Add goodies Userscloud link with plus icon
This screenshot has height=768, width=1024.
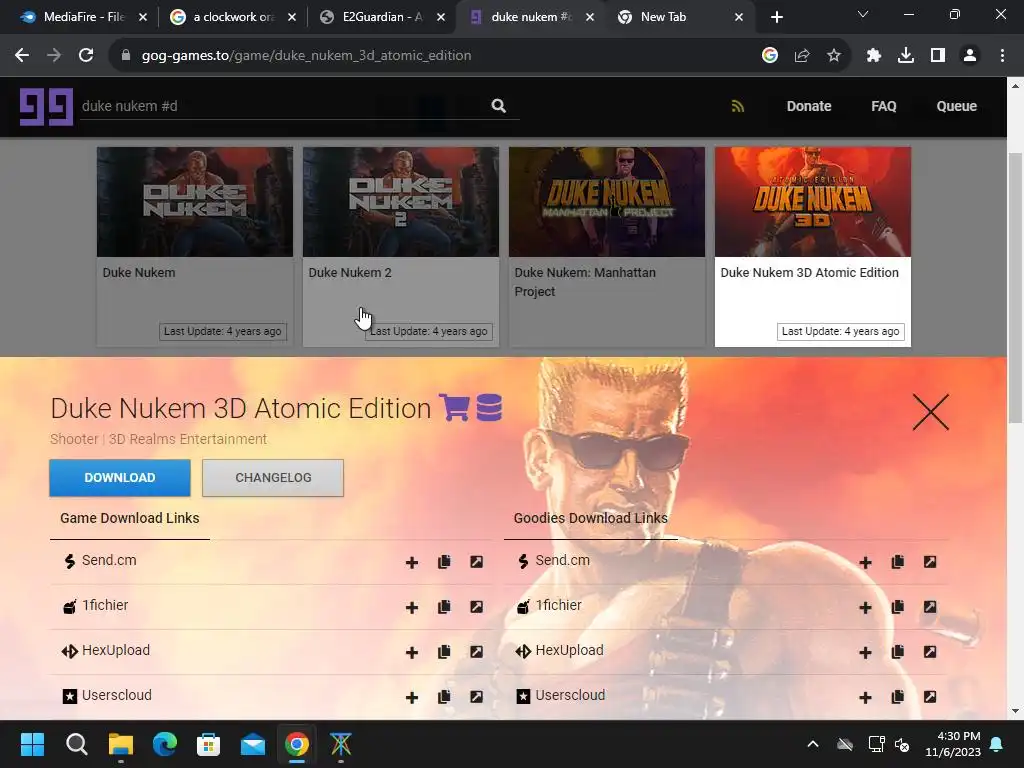point(865,697)
